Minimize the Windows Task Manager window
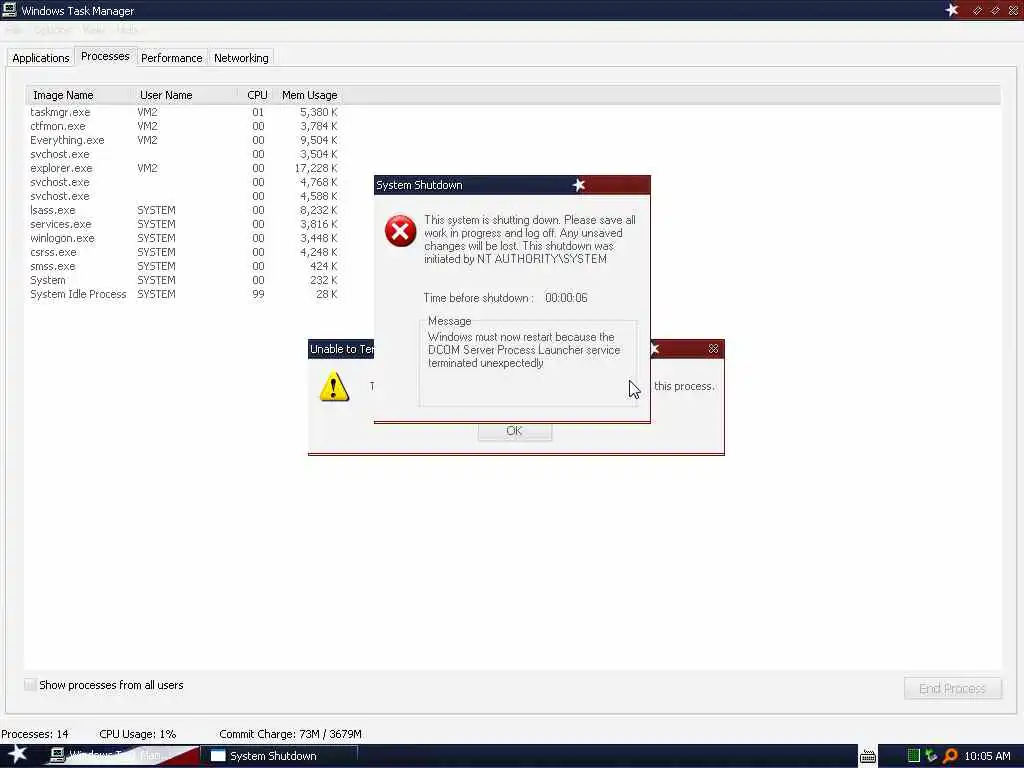The height and width of the screenshot is (768, 1024). [x=977, y=10]
